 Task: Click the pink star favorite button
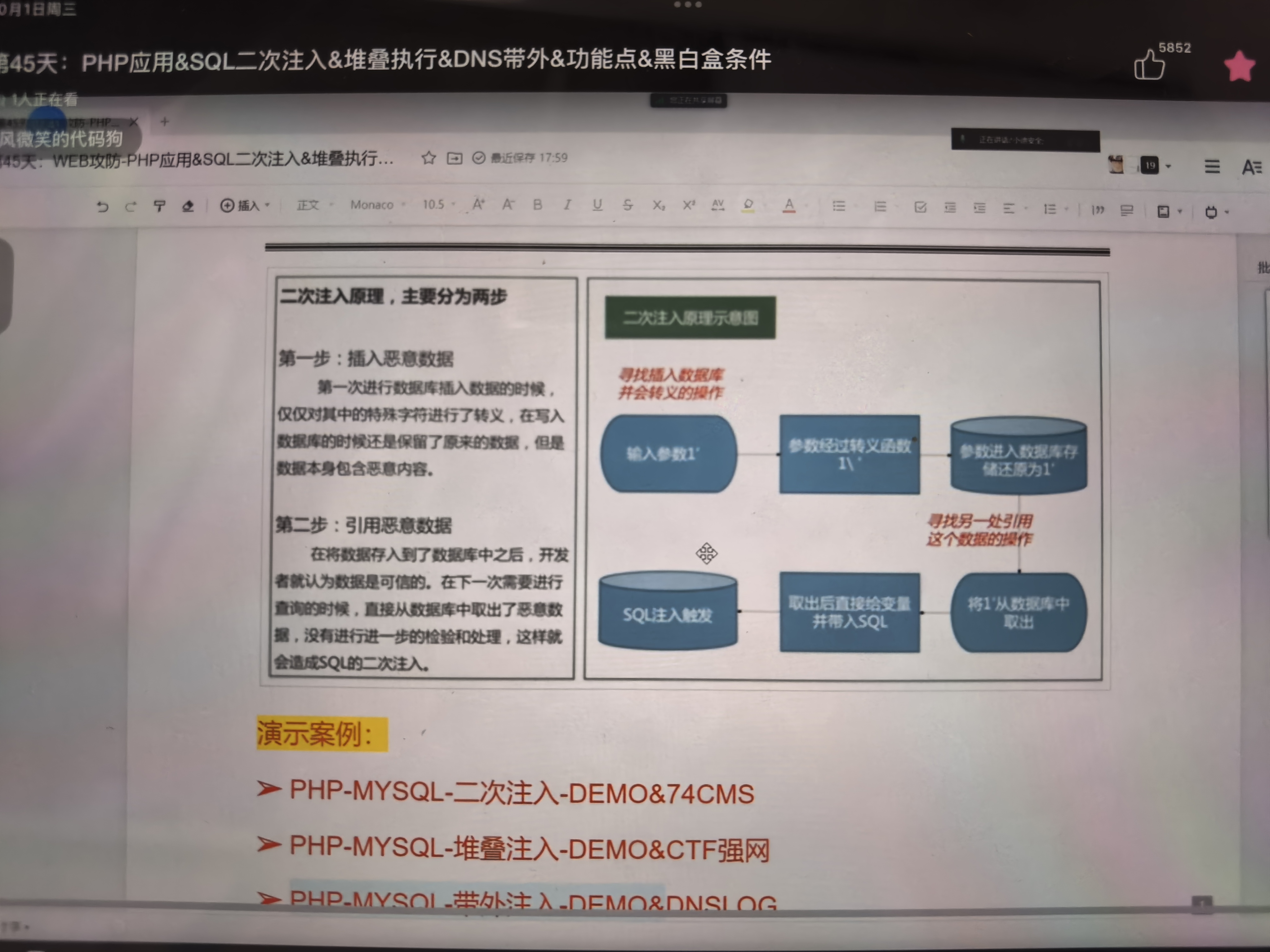[x=1239, y=67]
